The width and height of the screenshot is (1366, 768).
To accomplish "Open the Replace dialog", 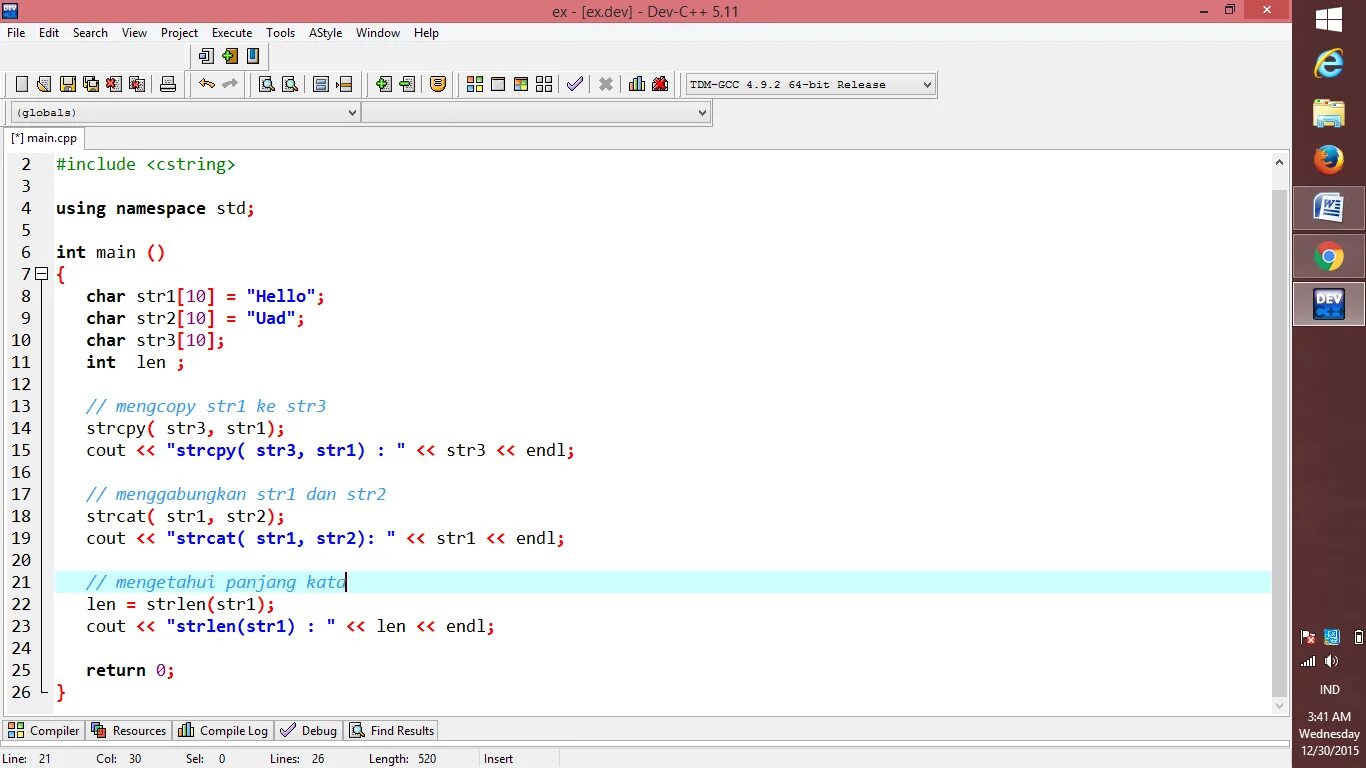I will coord(290,84).
